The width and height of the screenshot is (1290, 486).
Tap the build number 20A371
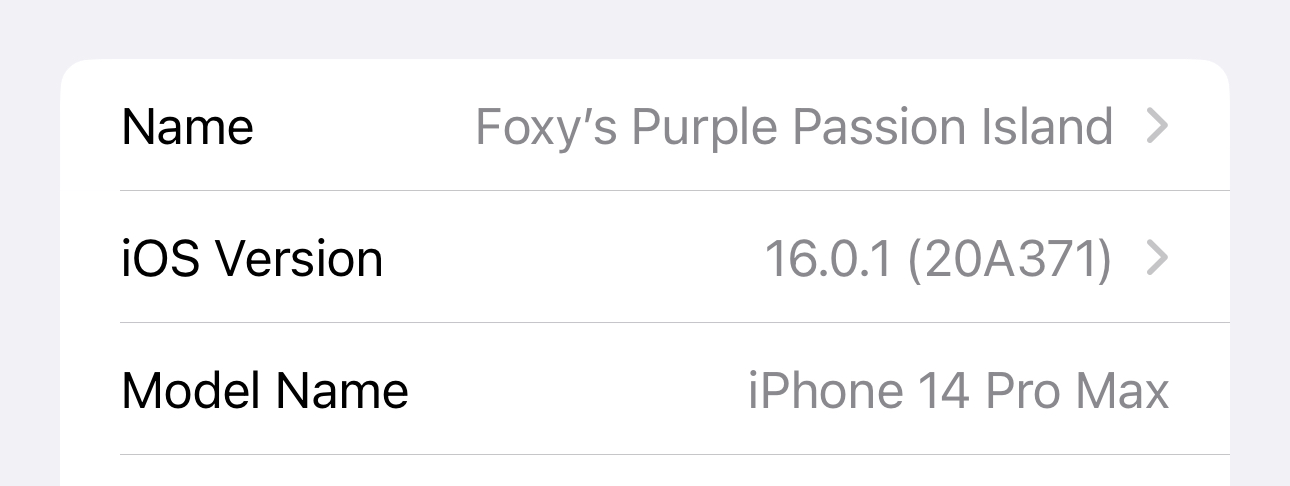[1009, 260]
